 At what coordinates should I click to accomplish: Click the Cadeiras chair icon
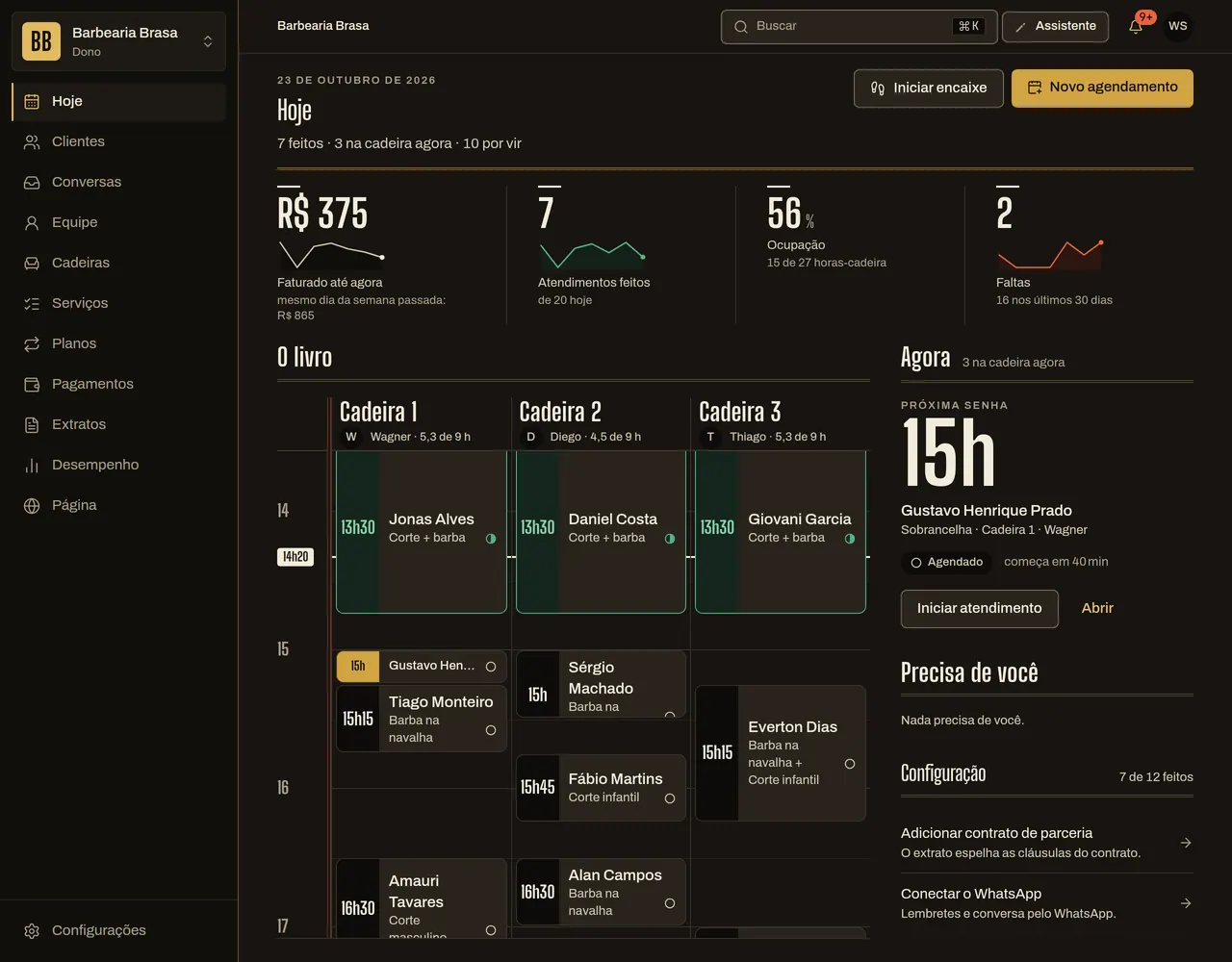(x=32, y=263)
